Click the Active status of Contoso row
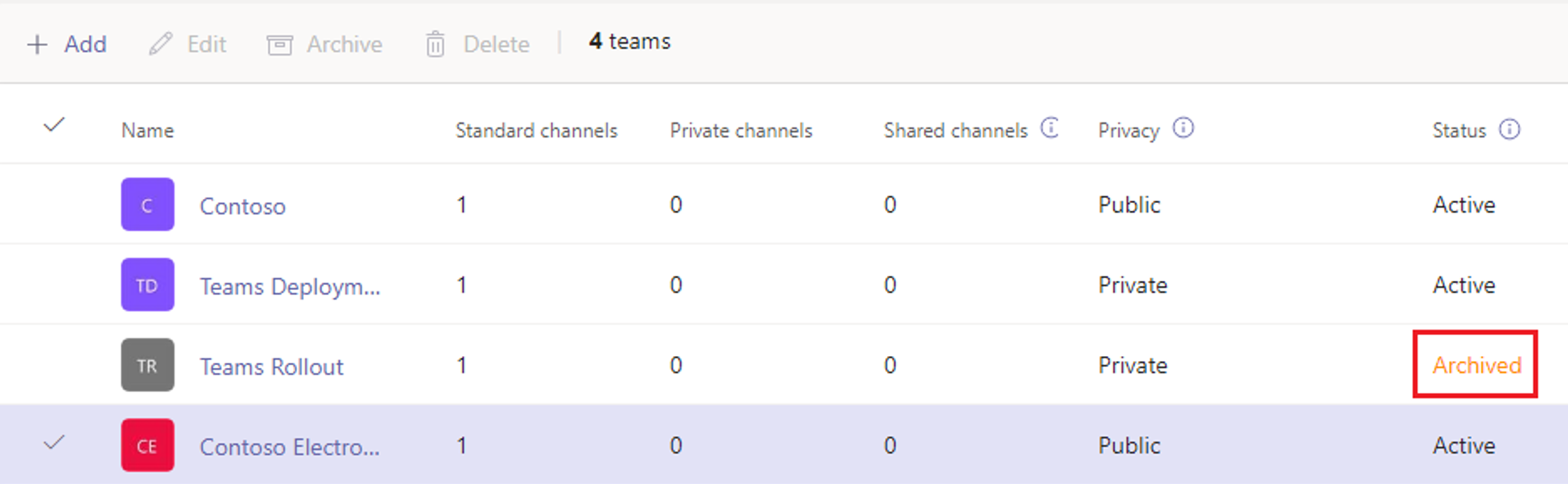 pyautogui.click(x=1464, y=204)
